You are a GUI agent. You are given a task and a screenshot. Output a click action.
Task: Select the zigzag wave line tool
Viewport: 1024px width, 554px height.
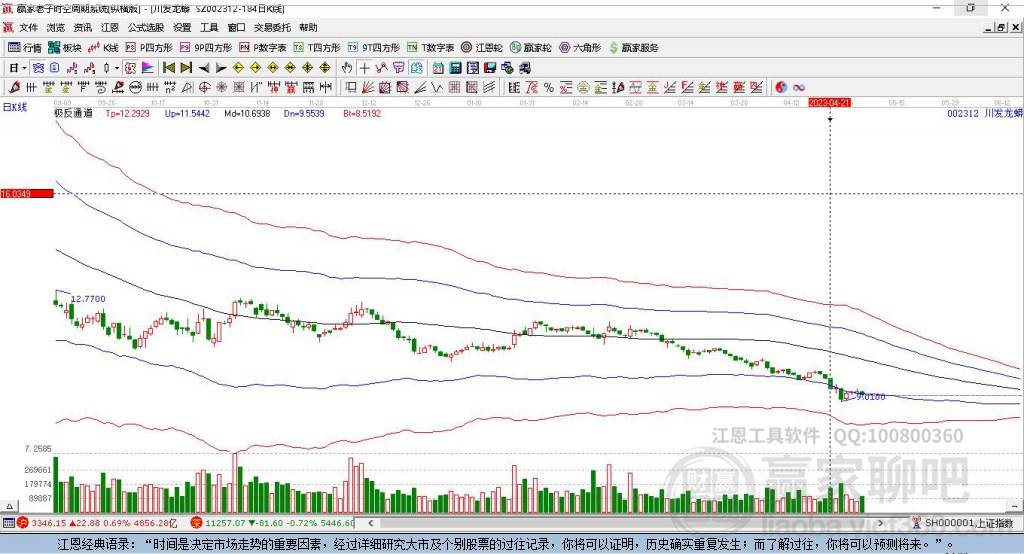(436, 87)
